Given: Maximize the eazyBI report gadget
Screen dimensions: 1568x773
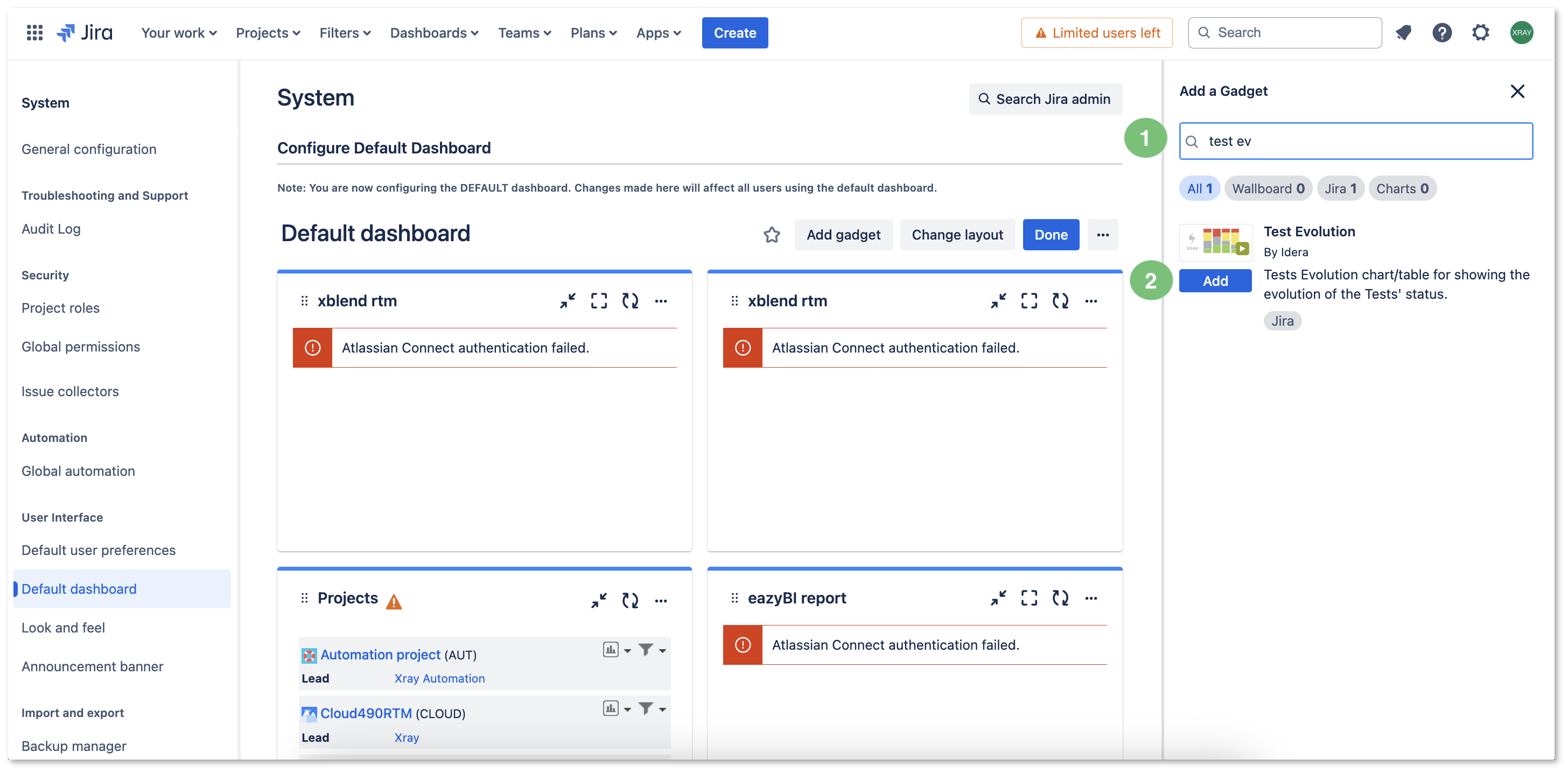Looking at the screenshot, I should click(x=1030, y=598).
